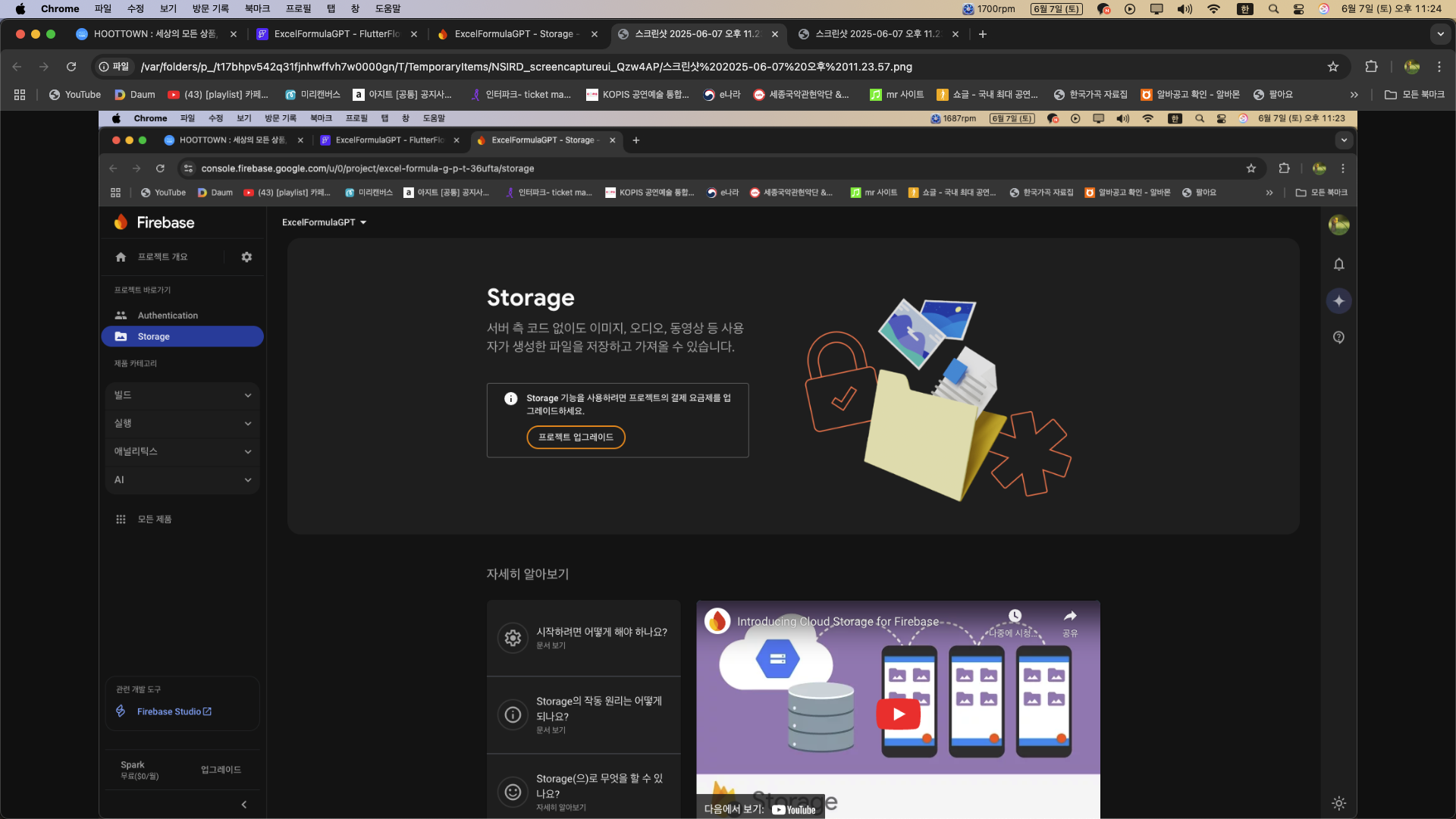Click the gear icon on 시작하려면 어떻게 해야 하나요 card
1456x819 pixels.
point(513,639)
